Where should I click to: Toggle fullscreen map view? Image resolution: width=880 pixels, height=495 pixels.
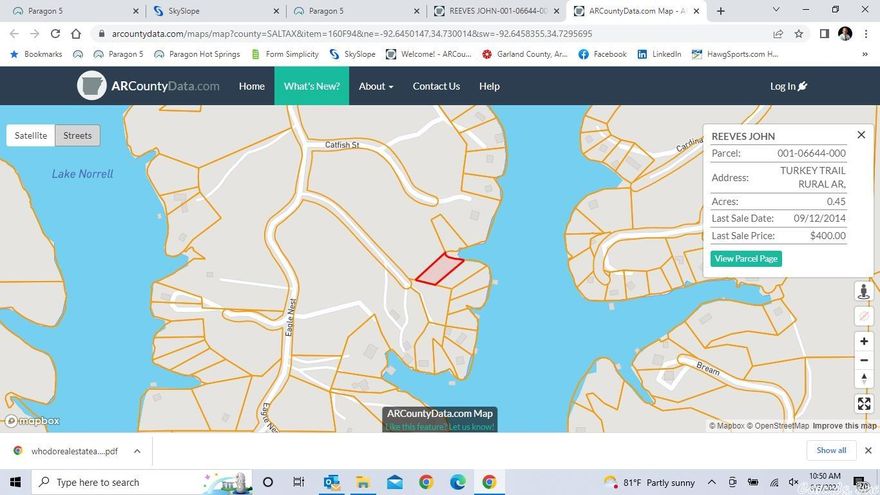coord(864,404)
